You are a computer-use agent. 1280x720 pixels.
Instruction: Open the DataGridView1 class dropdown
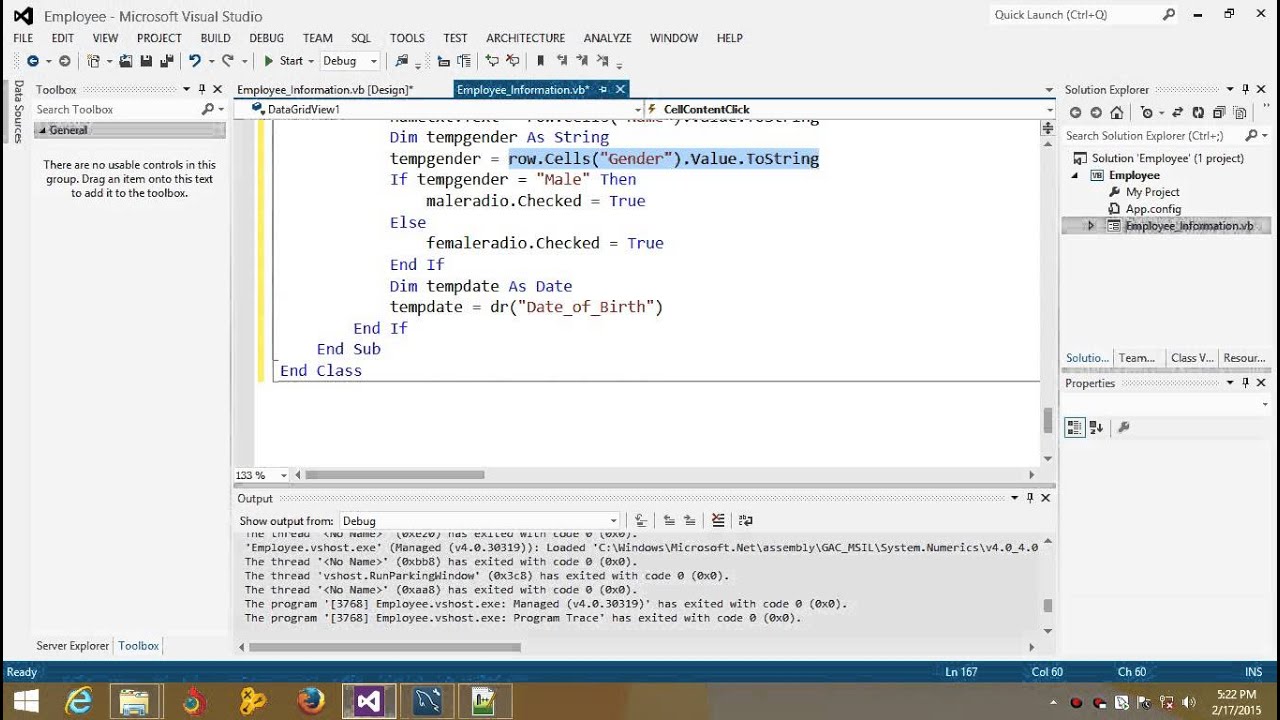tap(638, 109)
